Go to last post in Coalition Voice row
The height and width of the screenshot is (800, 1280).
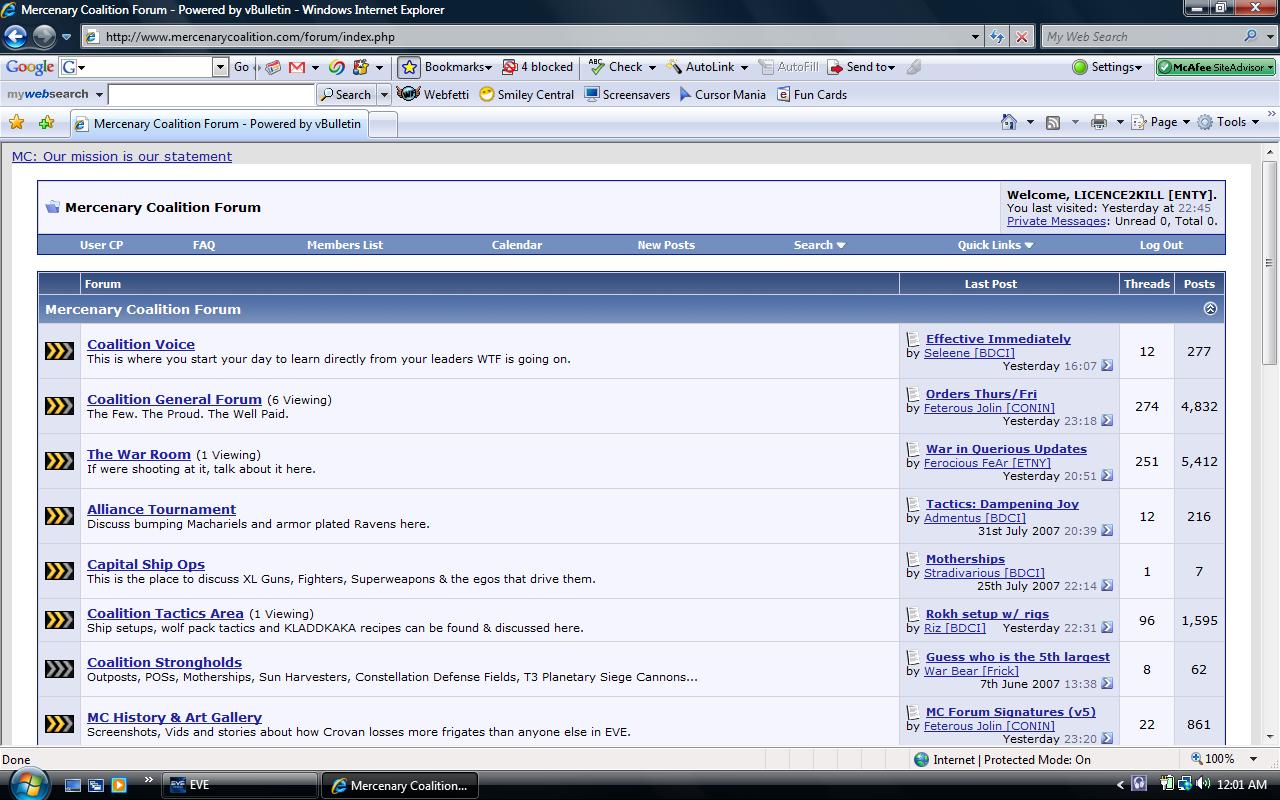point(1107,366)
